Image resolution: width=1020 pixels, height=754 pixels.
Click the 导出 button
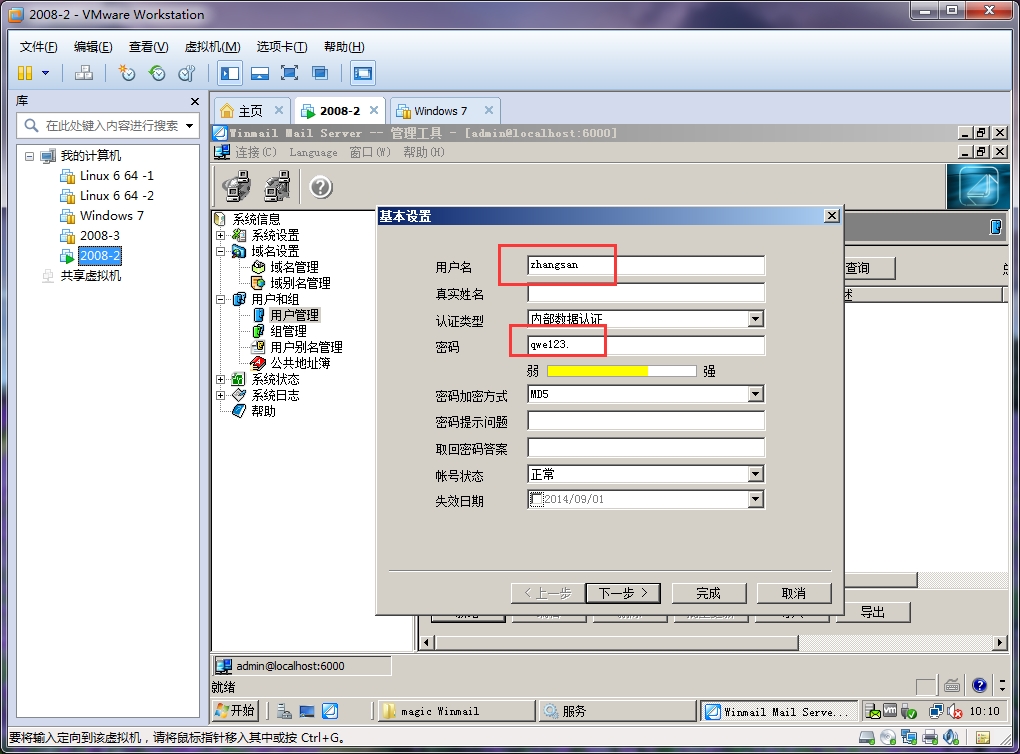click(872, 612)
